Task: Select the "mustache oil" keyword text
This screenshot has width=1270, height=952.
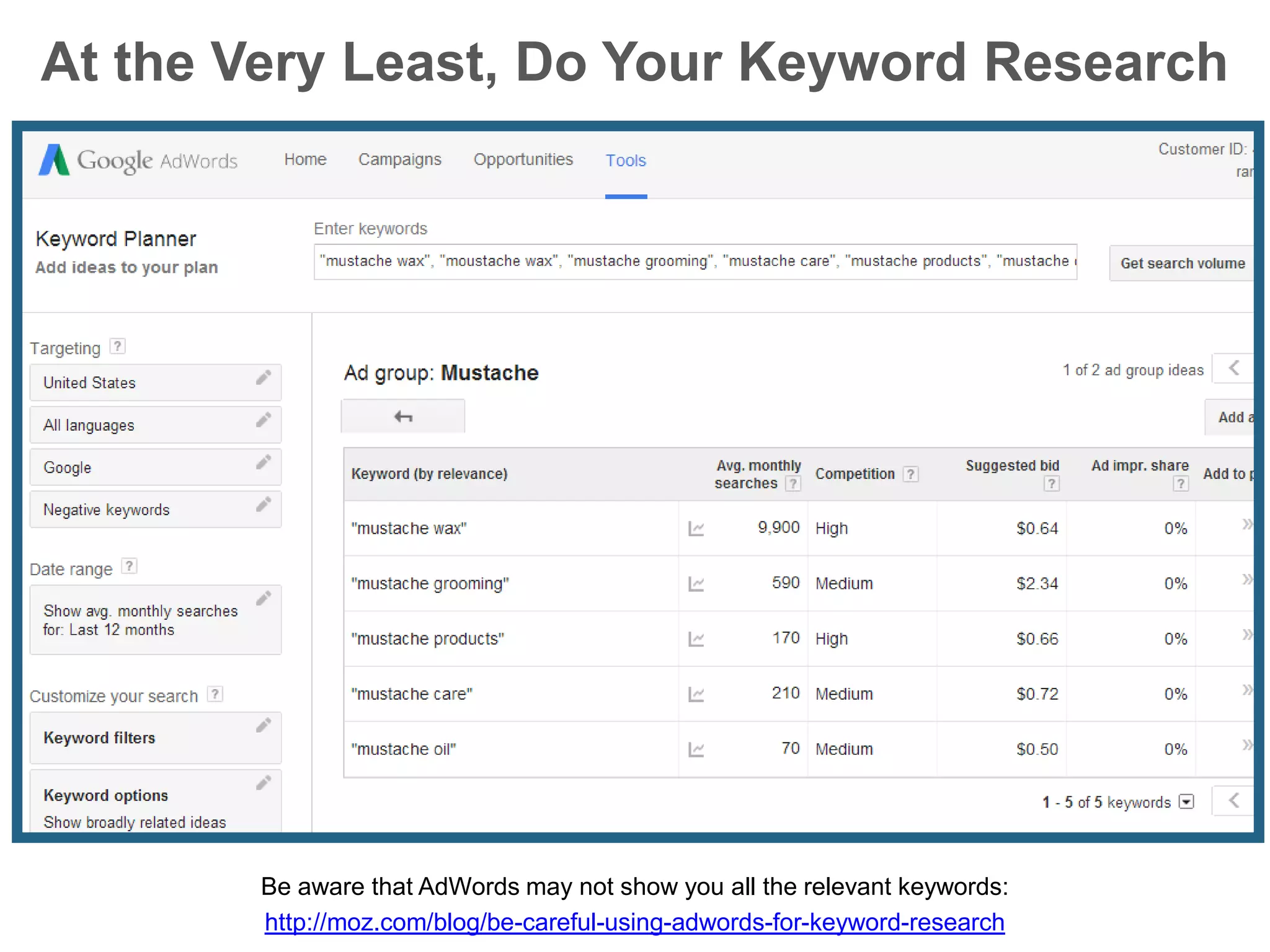Action: point(403,749)
